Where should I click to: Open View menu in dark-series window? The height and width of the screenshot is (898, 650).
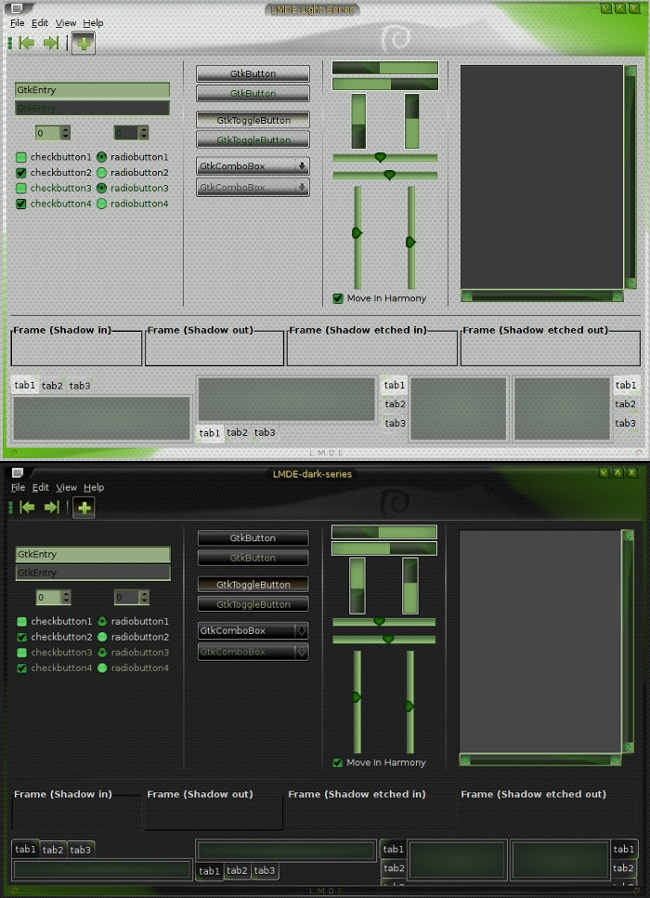(x=66, y=487)
